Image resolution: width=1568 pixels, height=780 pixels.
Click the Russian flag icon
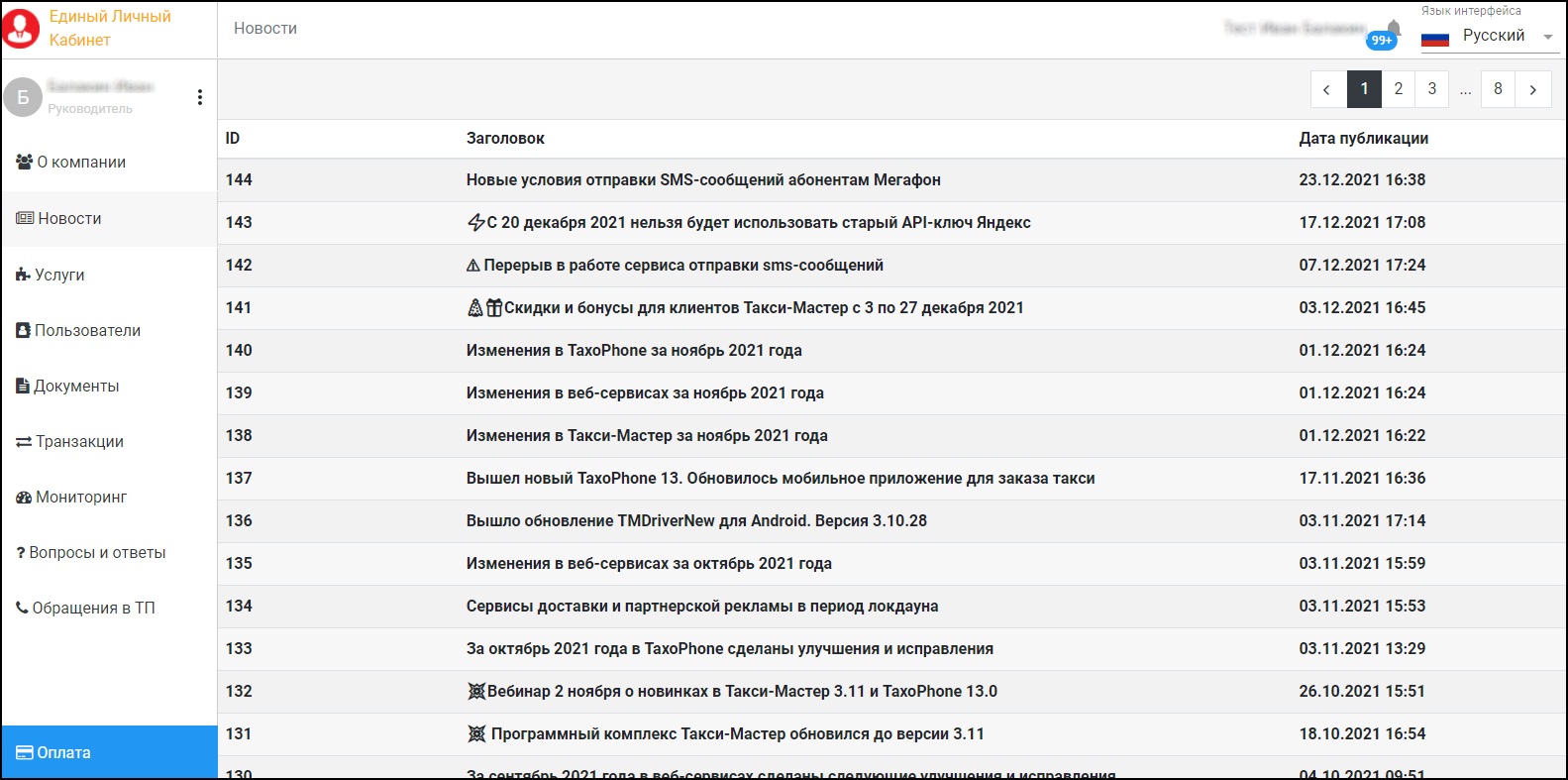(1434, 39)
